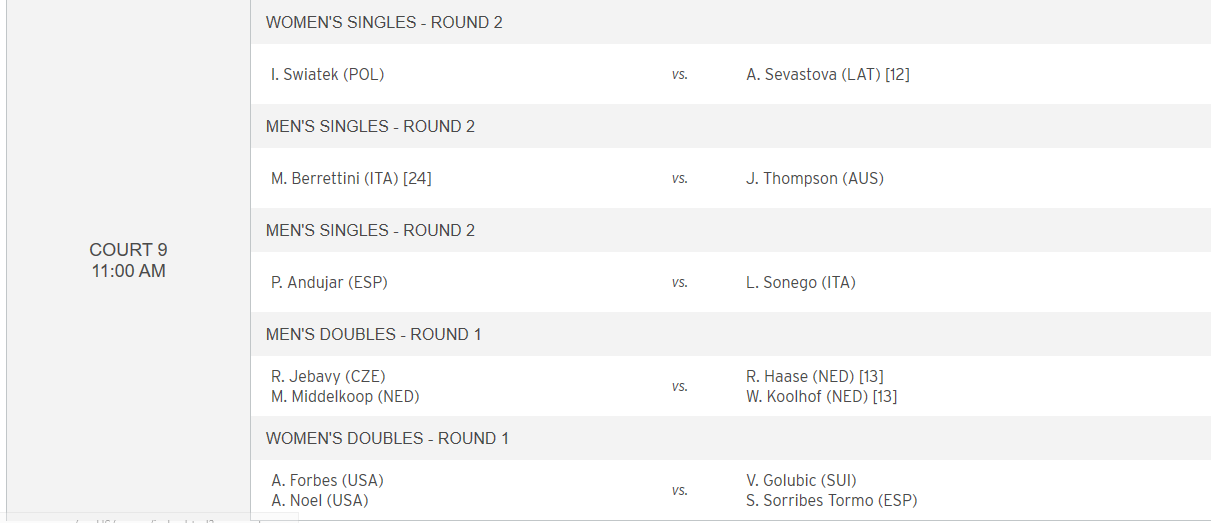Screen dimensions: 1211x523
Task: Open A. Forbes (USA) player link
Action: [x=327, y=480]
